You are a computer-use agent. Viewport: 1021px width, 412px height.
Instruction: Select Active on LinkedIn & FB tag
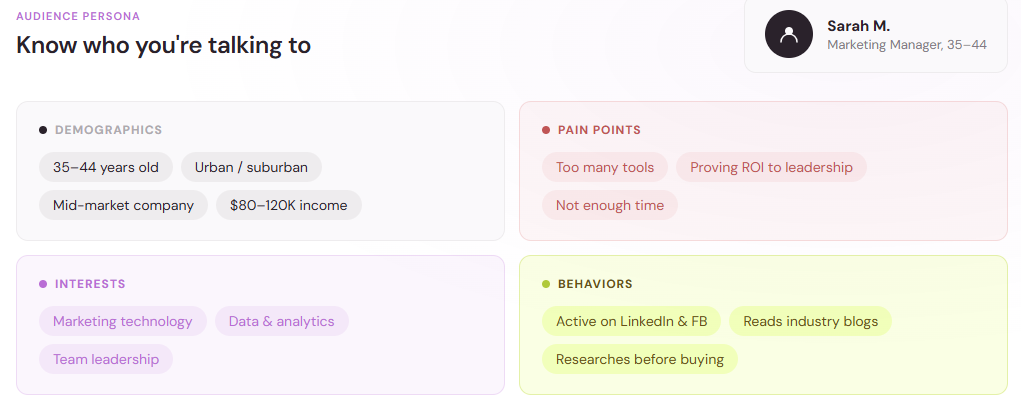(x=631, y=321)
